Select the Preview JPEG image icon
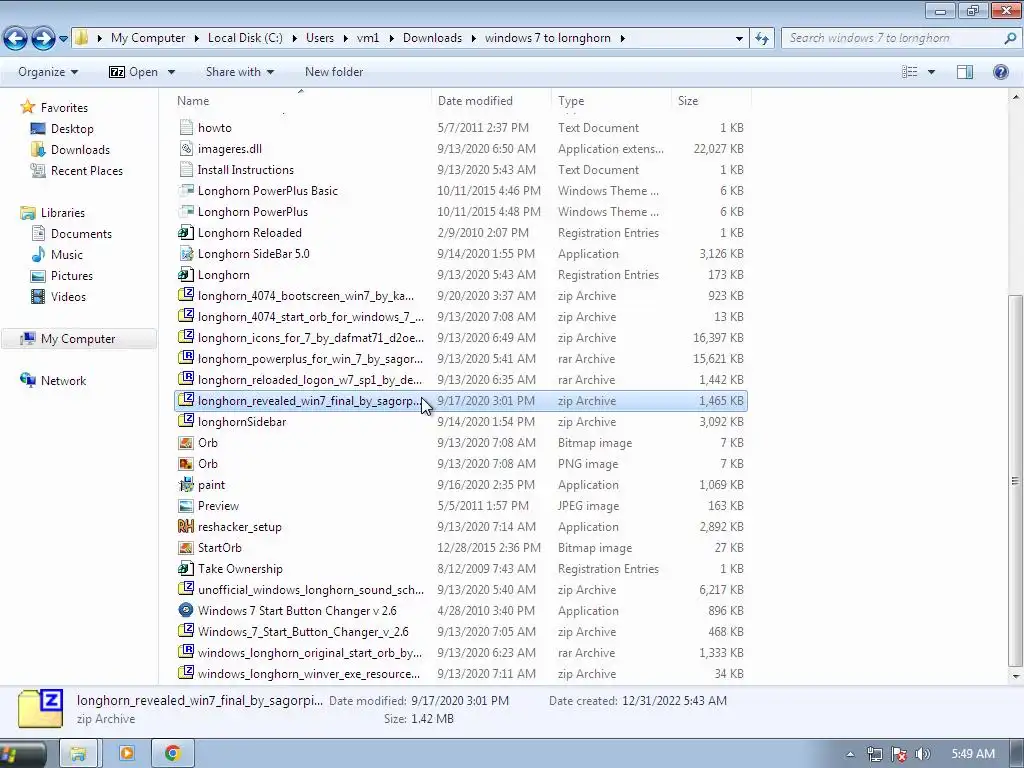The width and height of the screenshot is (1024, 768). (x=186, y=505)
